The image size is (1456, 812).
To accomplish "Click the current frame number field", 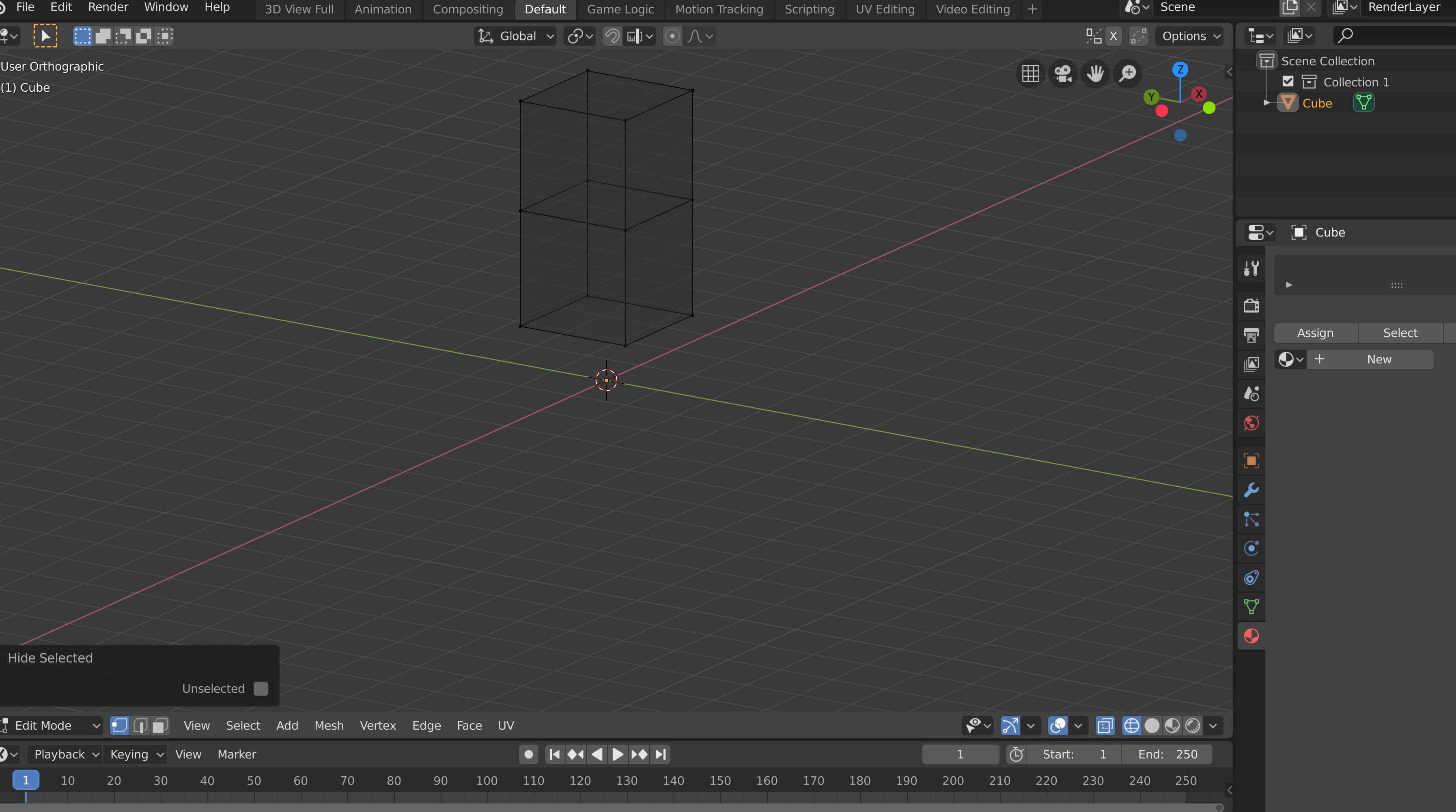I will (960, 754).
